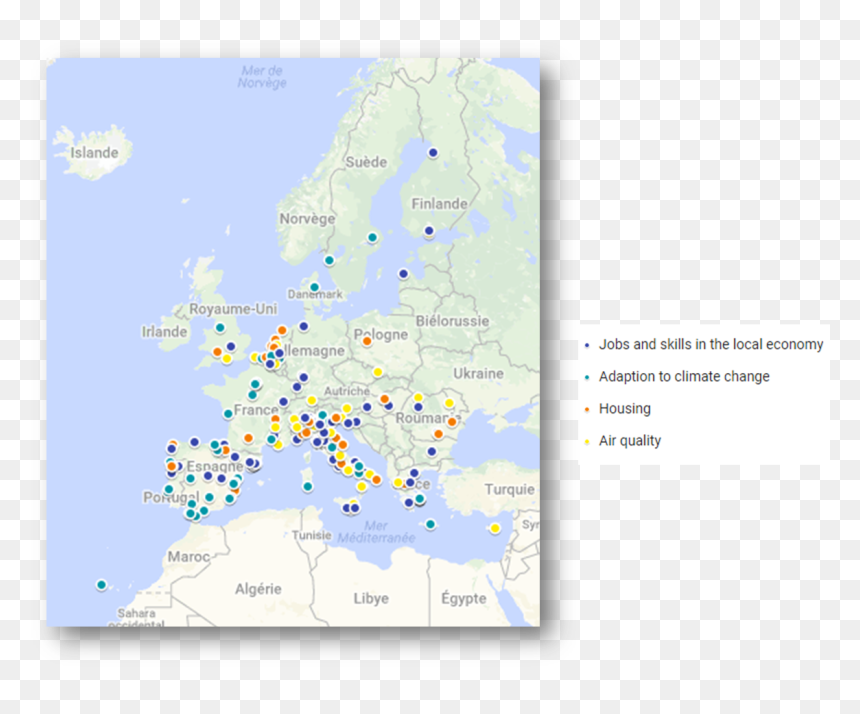Click the 'Maroc' map label
The width and height of the screenshot is (860, 714).
[x=189, y=557]
